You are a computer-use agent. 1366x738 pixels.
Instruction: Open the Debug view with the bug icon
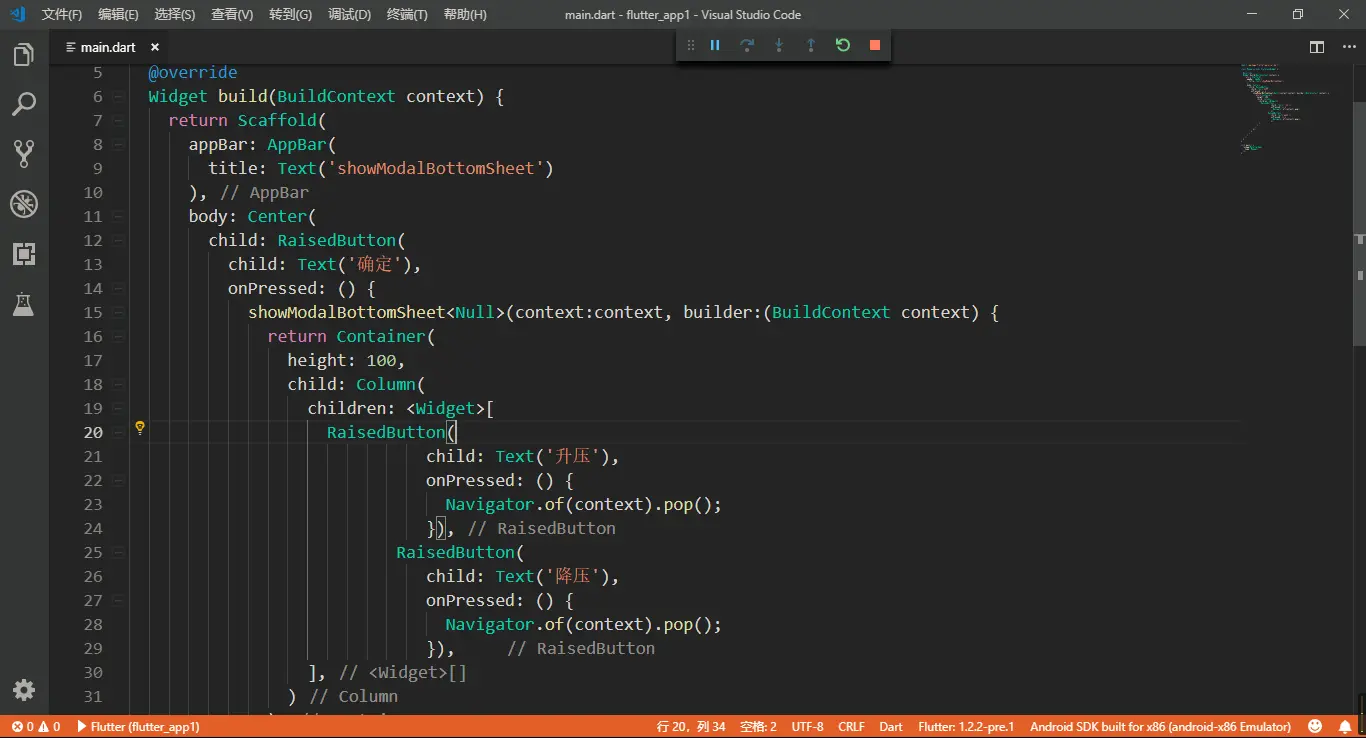pos(24,204)
